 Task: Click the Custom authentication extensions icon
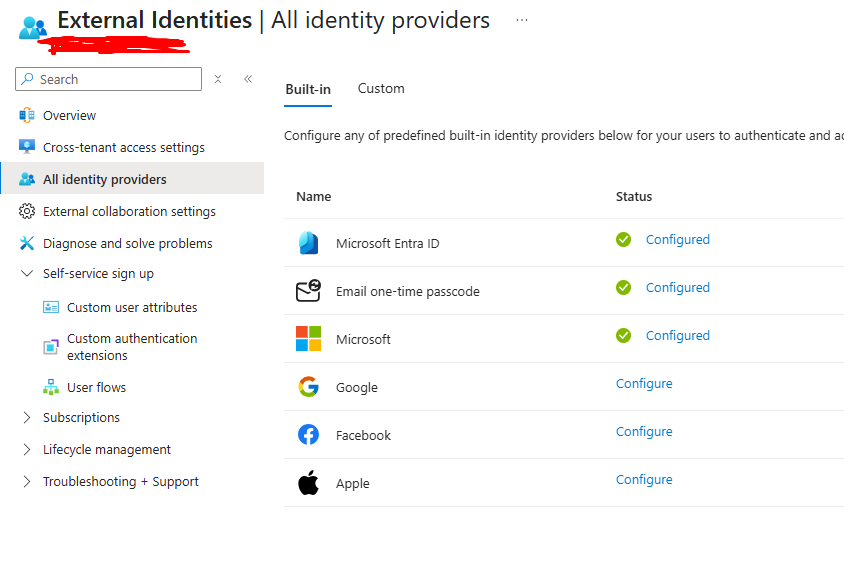pyautogui.click(x=51, y=347)
